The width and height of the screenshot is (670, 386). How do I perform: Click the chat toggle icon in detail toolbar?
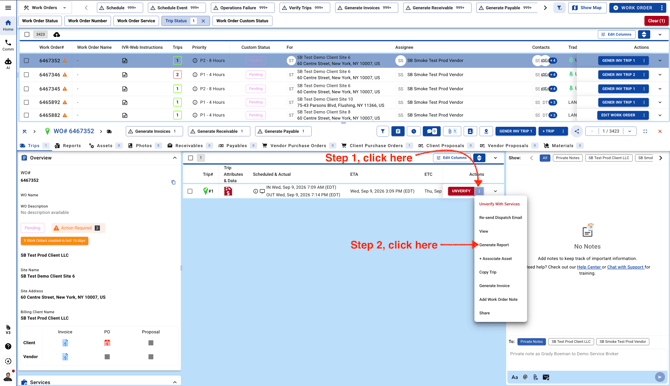coord(431,131)
